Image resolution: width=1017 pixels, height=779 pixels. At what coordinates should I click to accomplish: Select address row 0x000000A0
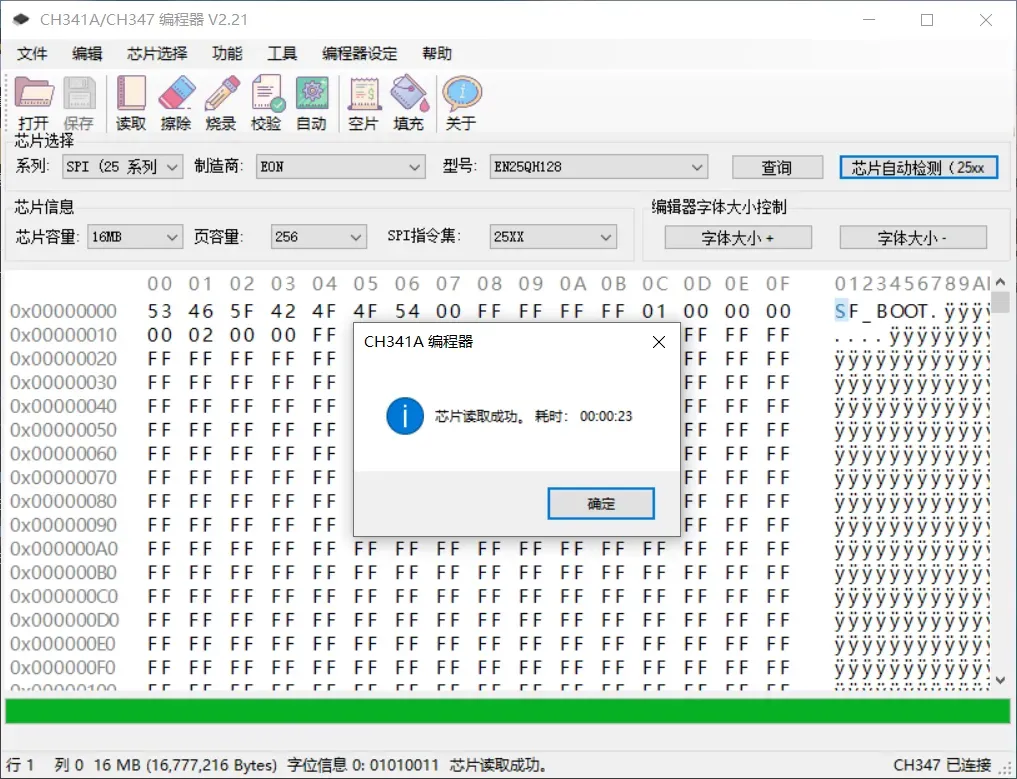pos(64,549)
